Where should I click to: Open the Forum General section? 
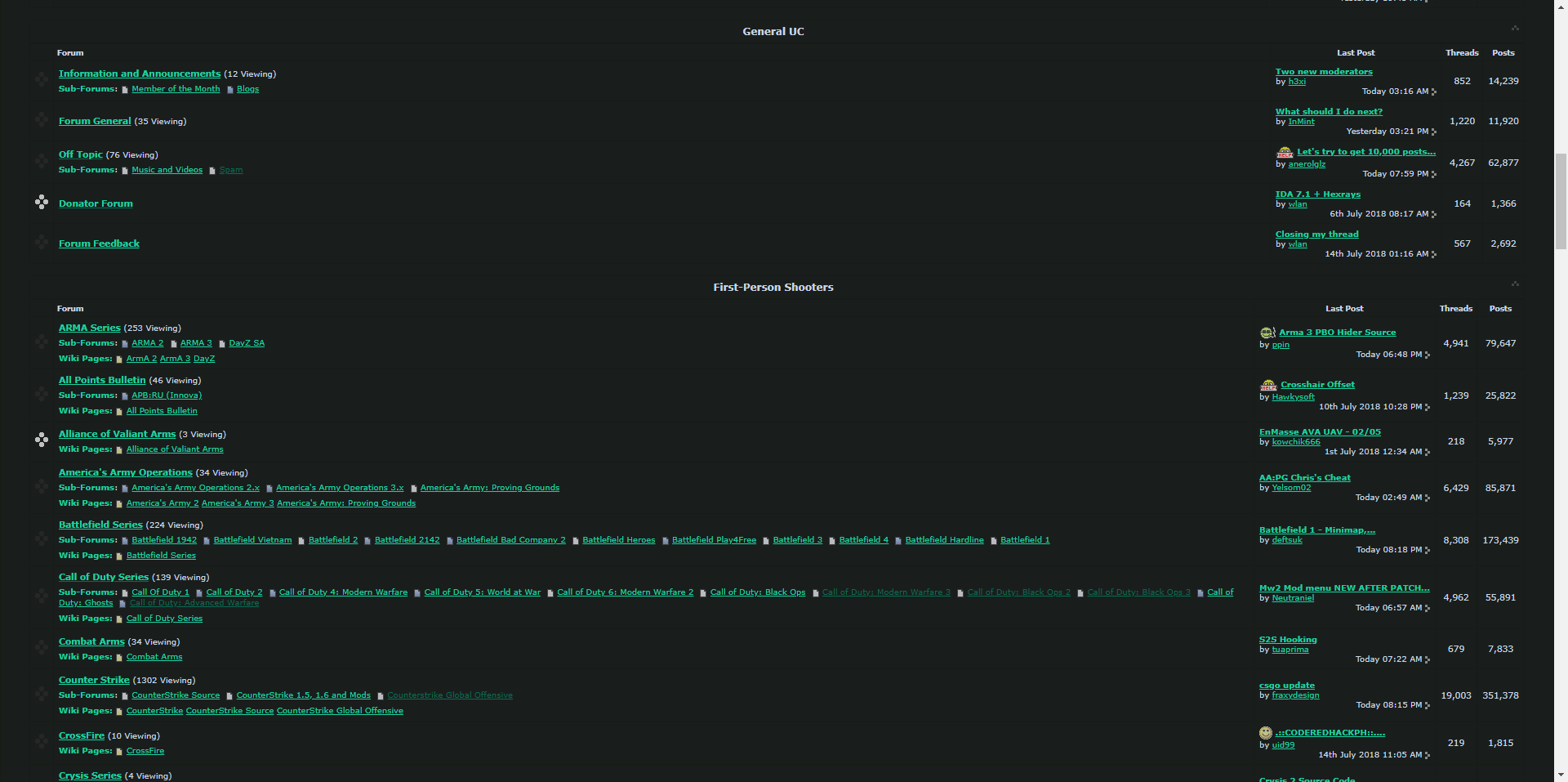(95, 121)
